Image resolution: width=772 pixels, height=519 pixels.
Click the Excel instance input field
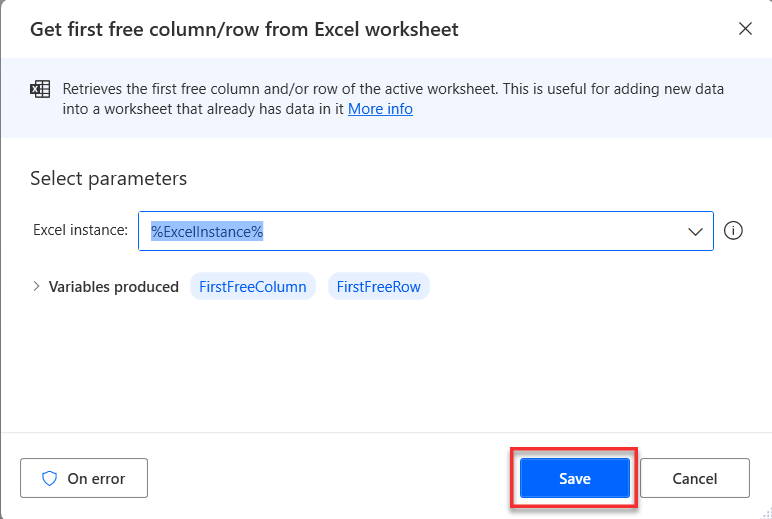click(425, 231)
